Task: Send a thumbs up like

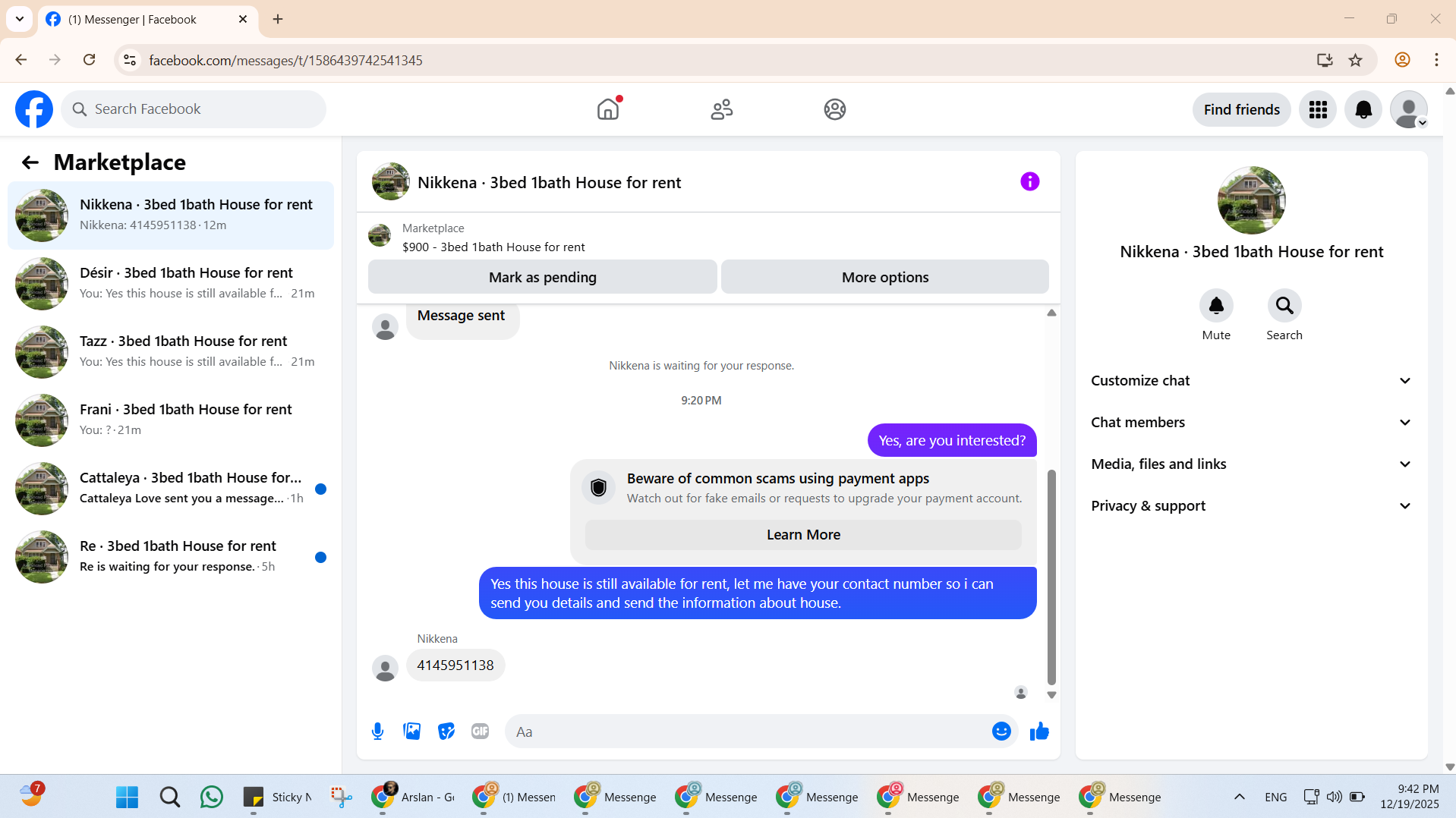Action: click(1039, 731)
